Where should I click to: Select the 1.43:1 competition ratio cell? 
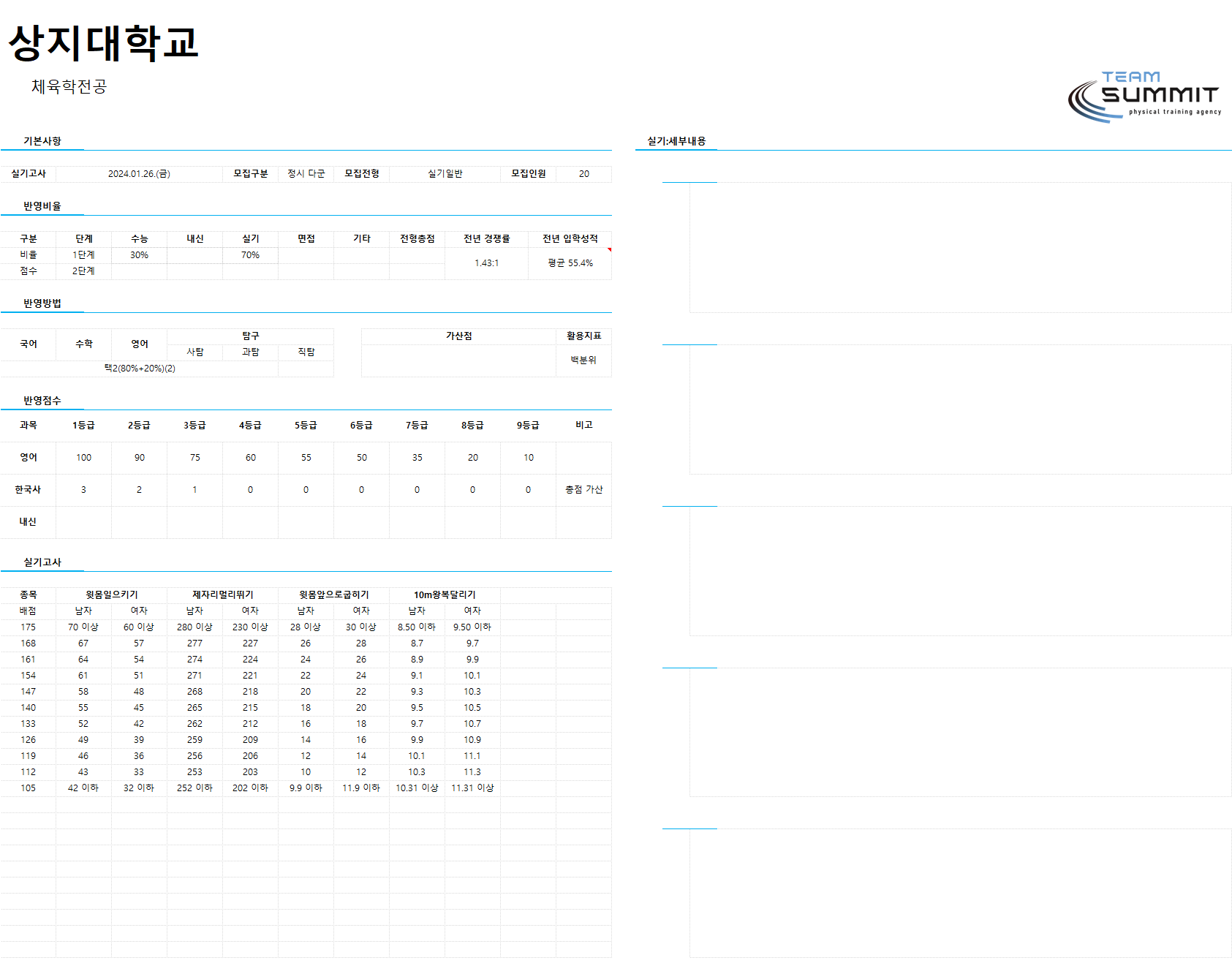[x=487, y=263]
